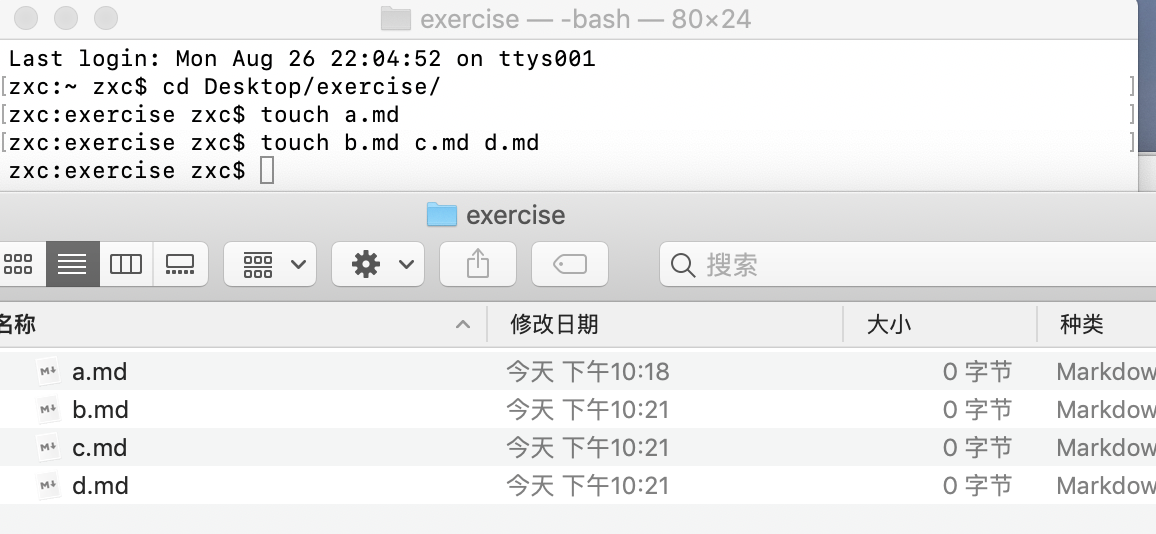Click the Edit Tags icon
This screenshot has height=534, width=1156.
pos(570,263)
